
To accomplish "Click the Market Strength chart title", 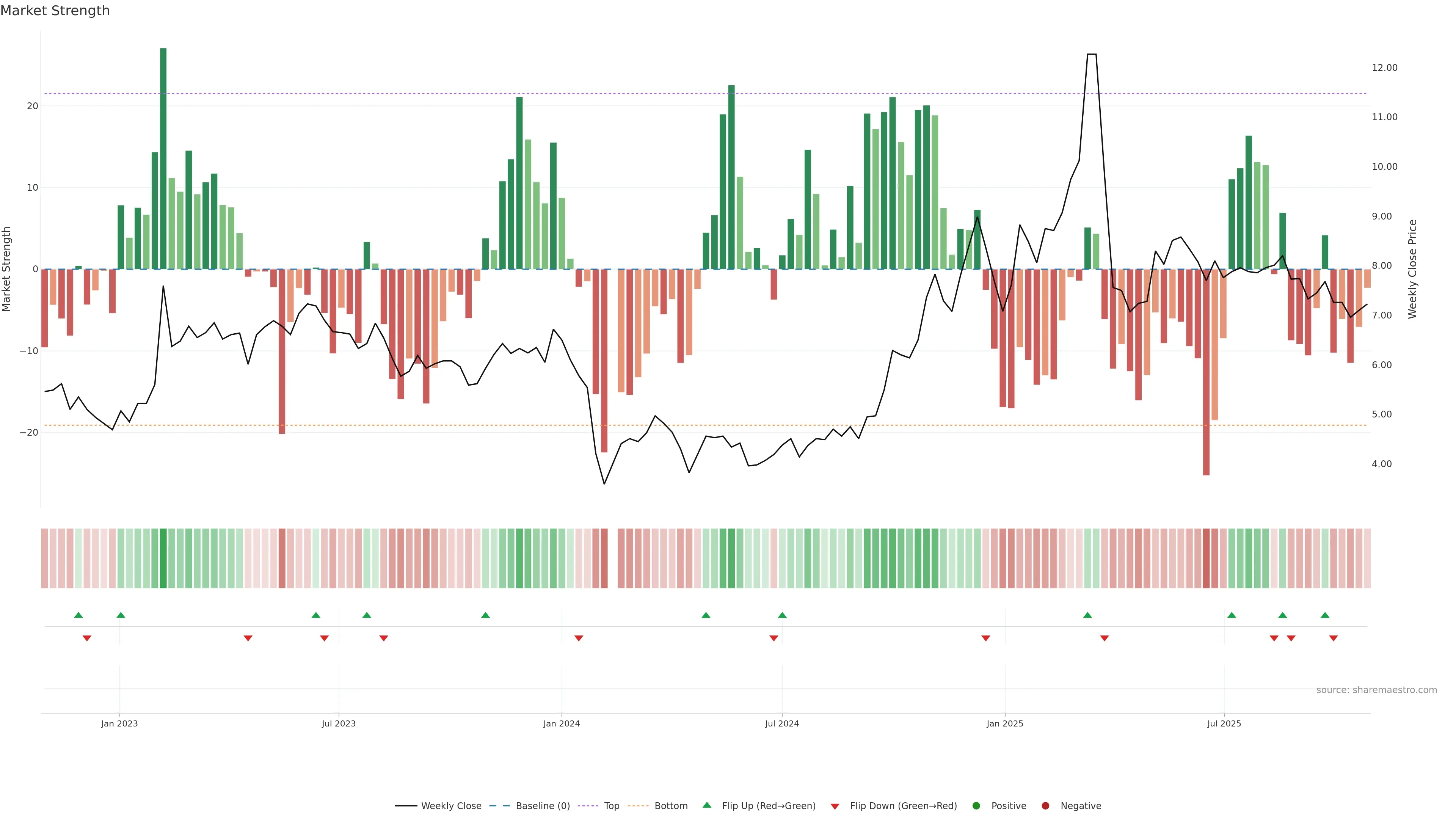I will point(55,11).
